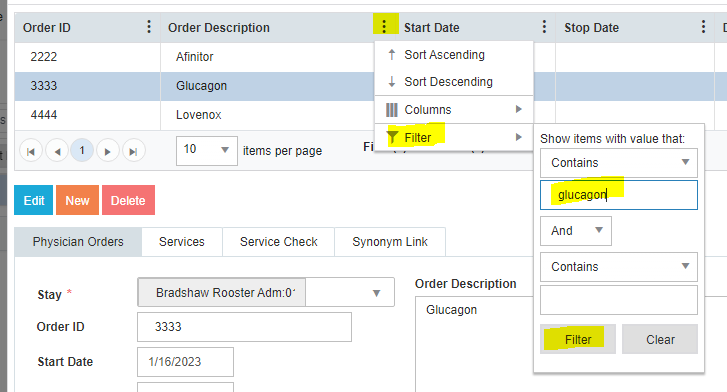
Task: Select Lovenox order description cell
Action: pyautogui.click(x=268, y=115)
